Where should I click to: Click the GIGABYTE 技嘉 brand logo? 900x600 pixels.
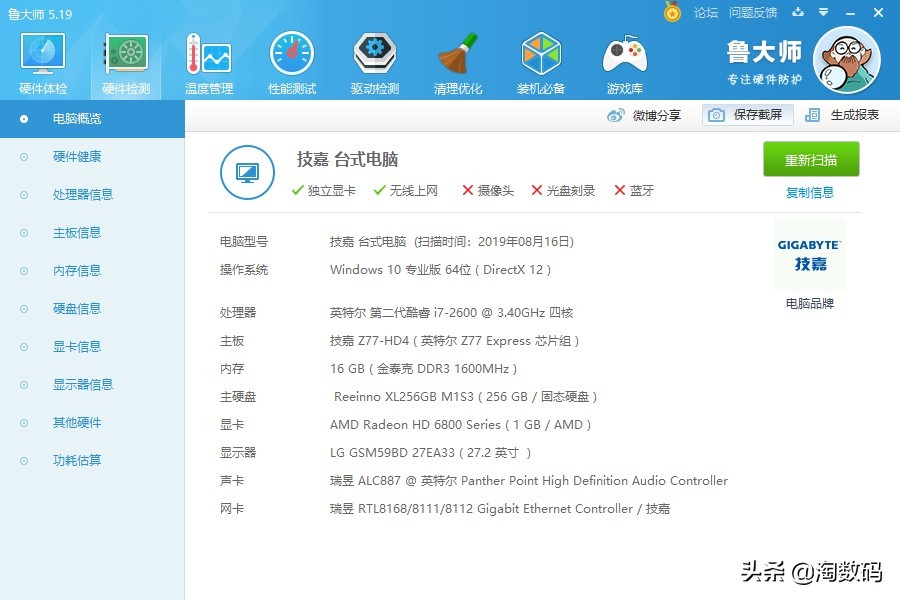tap(808, 256)
